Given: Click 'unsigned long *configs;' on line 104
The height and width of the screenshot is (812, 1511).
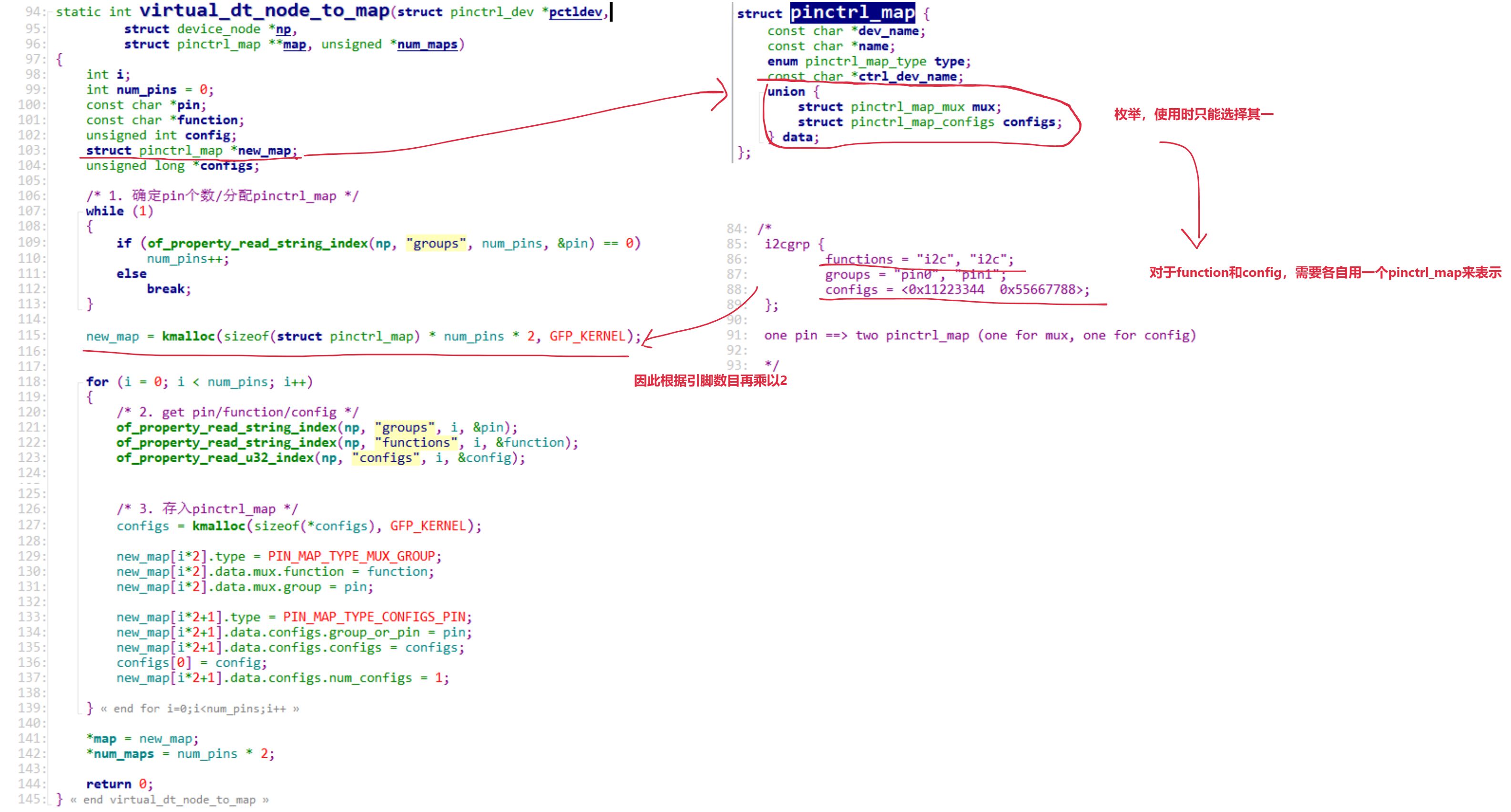Looking at the screenshot, I should tap(173, 166).
